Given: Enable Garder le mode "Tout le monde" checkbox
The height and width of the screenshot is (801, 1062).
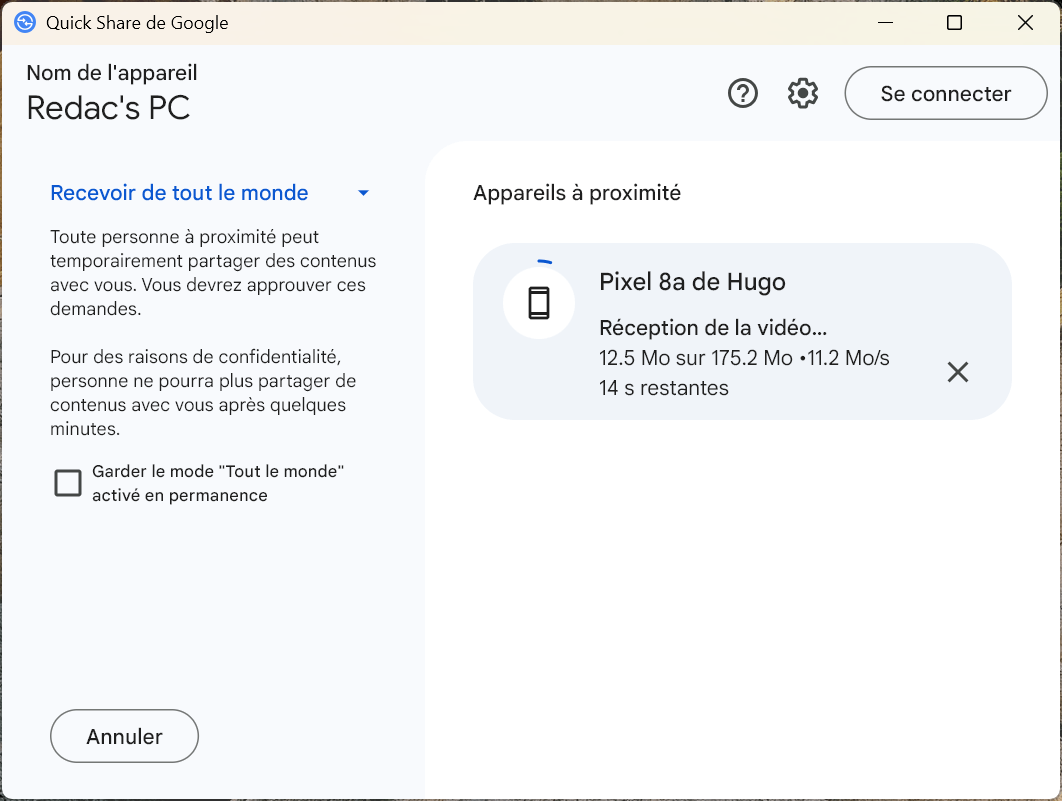Looking at the screenshot, I should (68, 483).
